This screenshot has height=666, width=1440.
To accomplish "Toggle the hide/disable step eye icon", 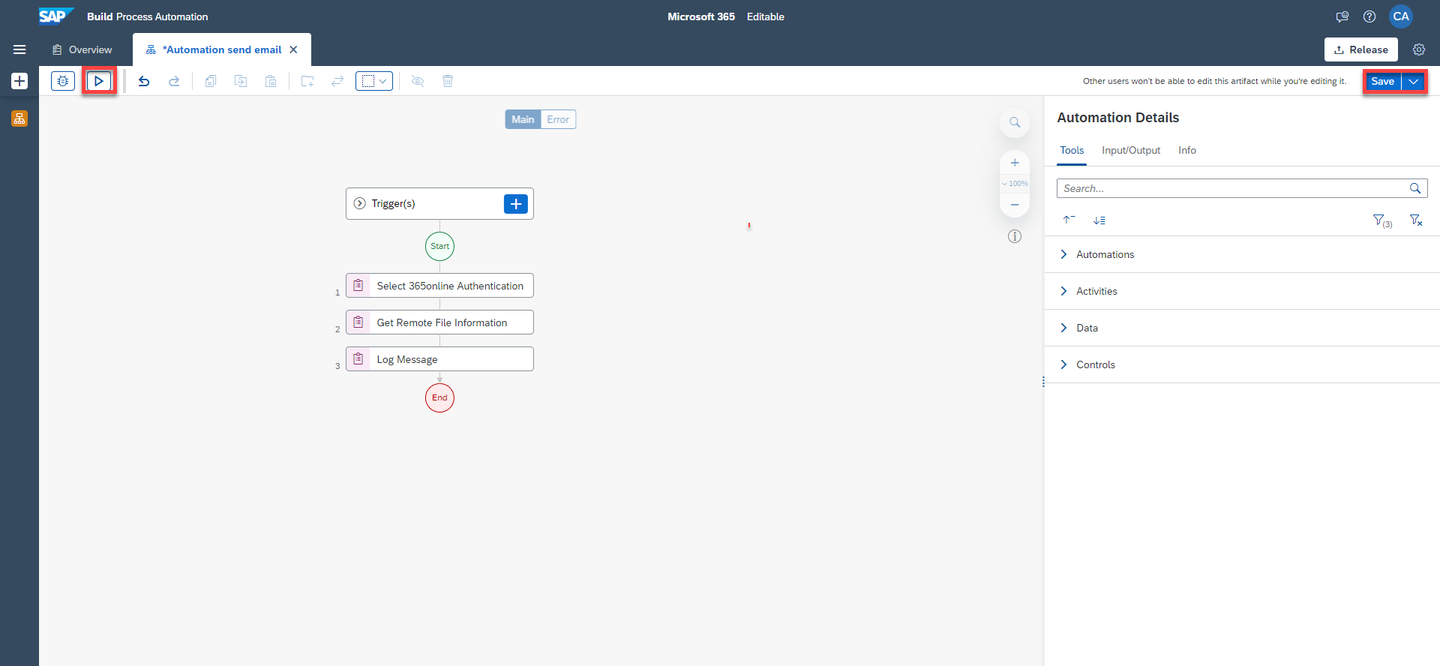I will (x=418, y=81).
